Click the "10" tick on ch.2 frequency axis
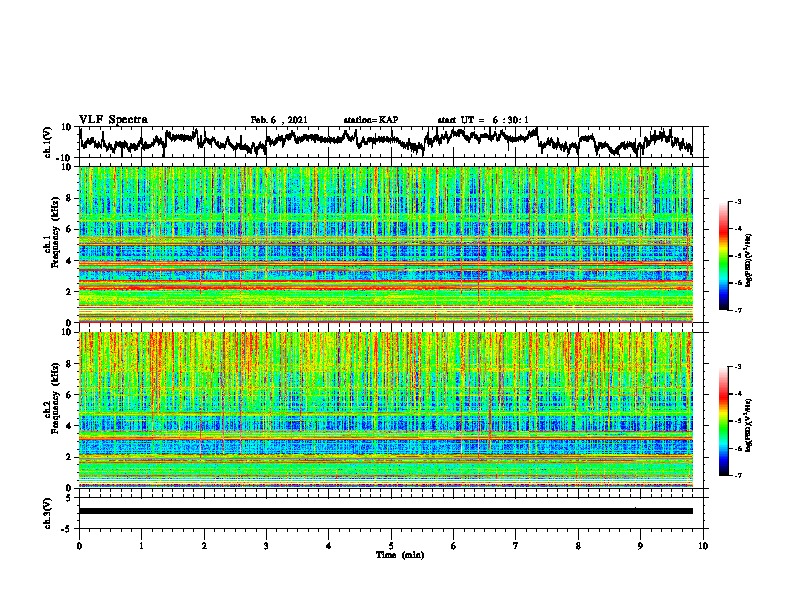 pos(67,332)
